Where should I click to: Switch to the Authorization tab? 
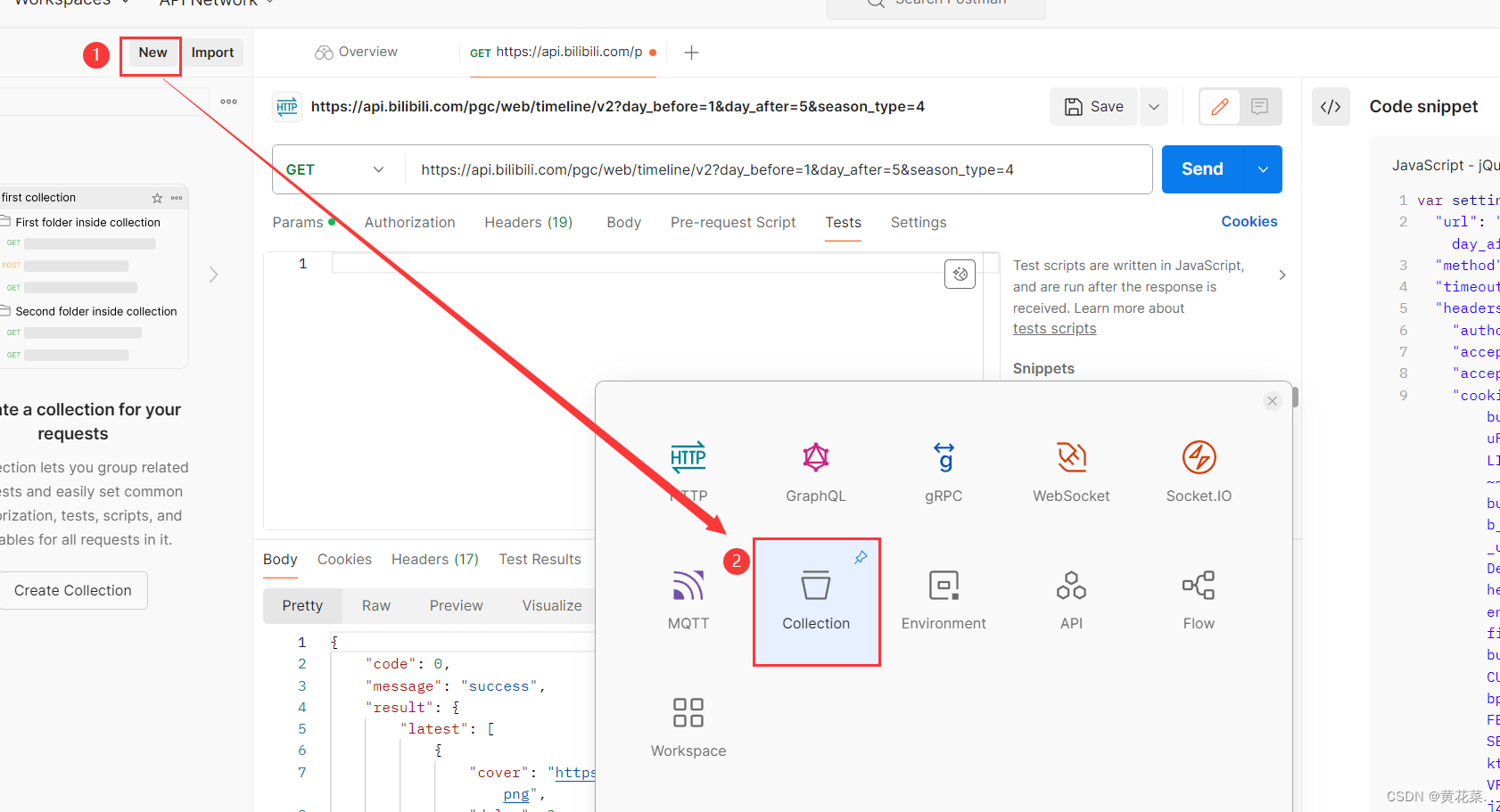tap(409, 222)
